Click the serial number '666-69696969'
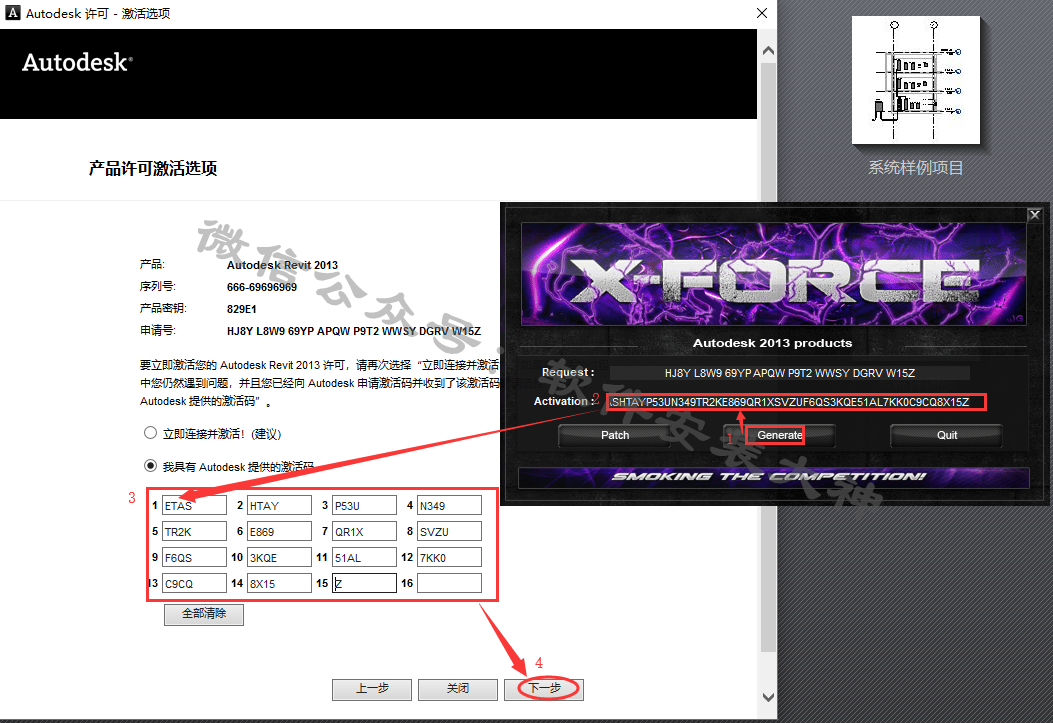 [262, 287]
